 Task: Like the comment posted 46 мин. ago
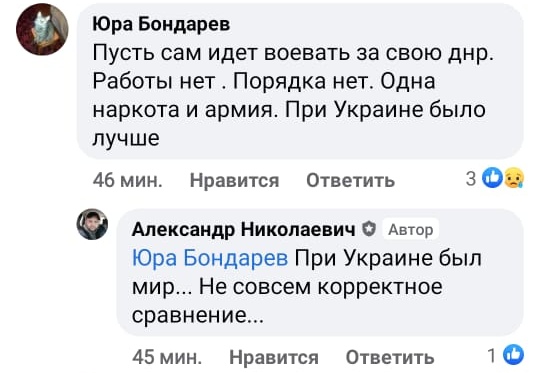click(234, 180)
